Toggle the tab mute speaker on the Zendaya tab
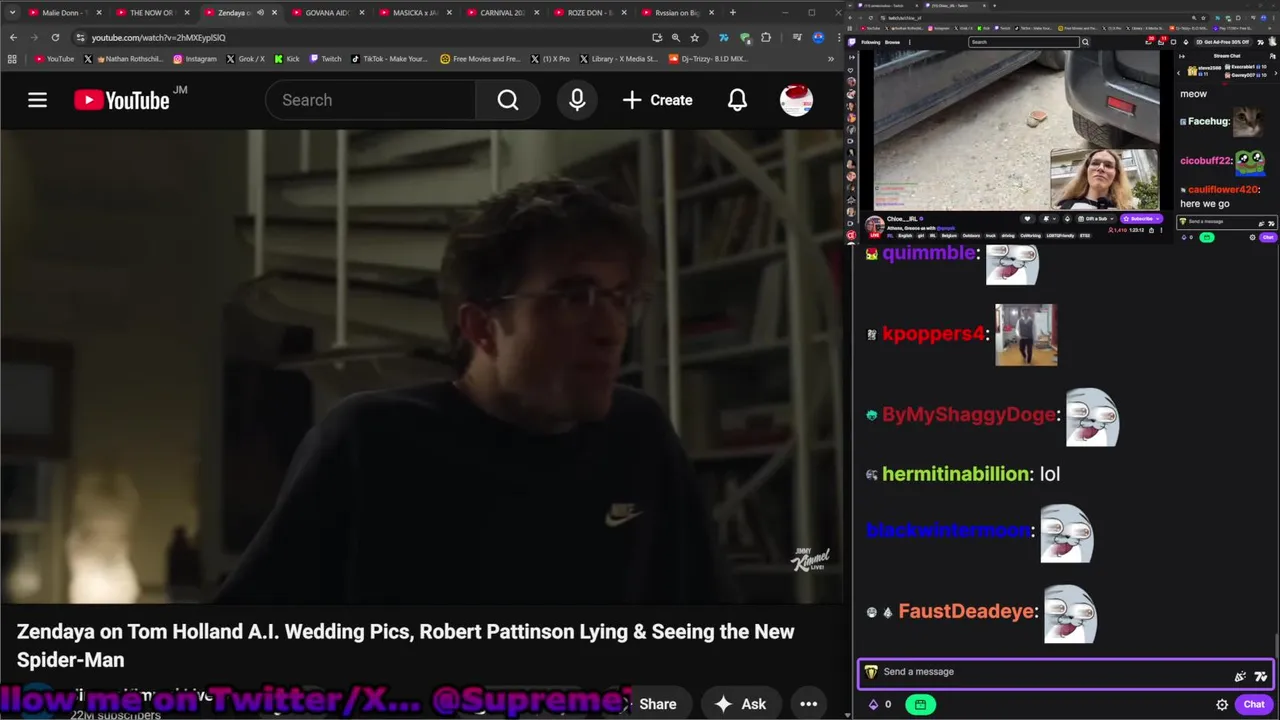Viewport: 1280px width, 720px height. 260,13
